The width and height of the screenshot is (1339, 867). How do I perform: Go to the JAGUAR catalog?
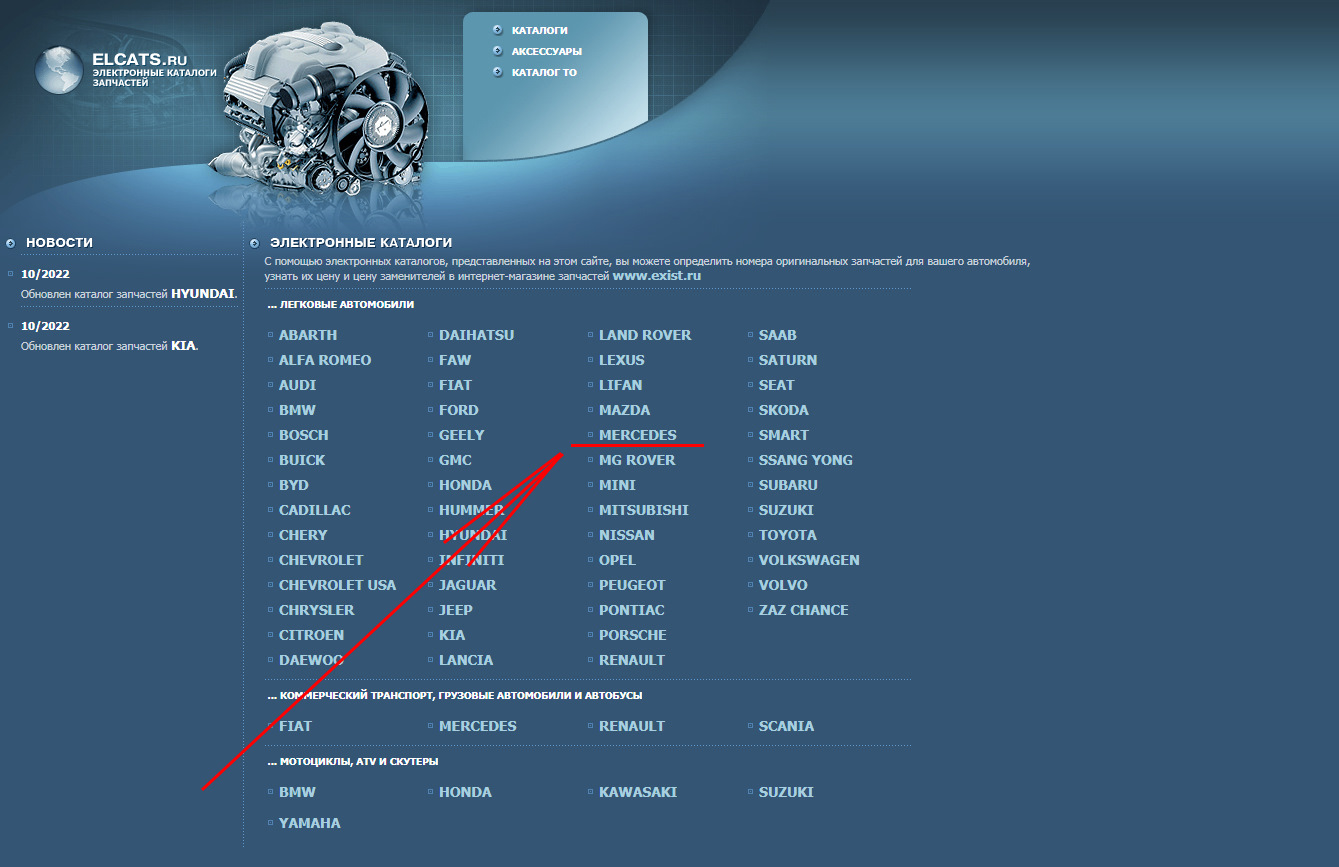pyautogui.click(x=467, y=585)
